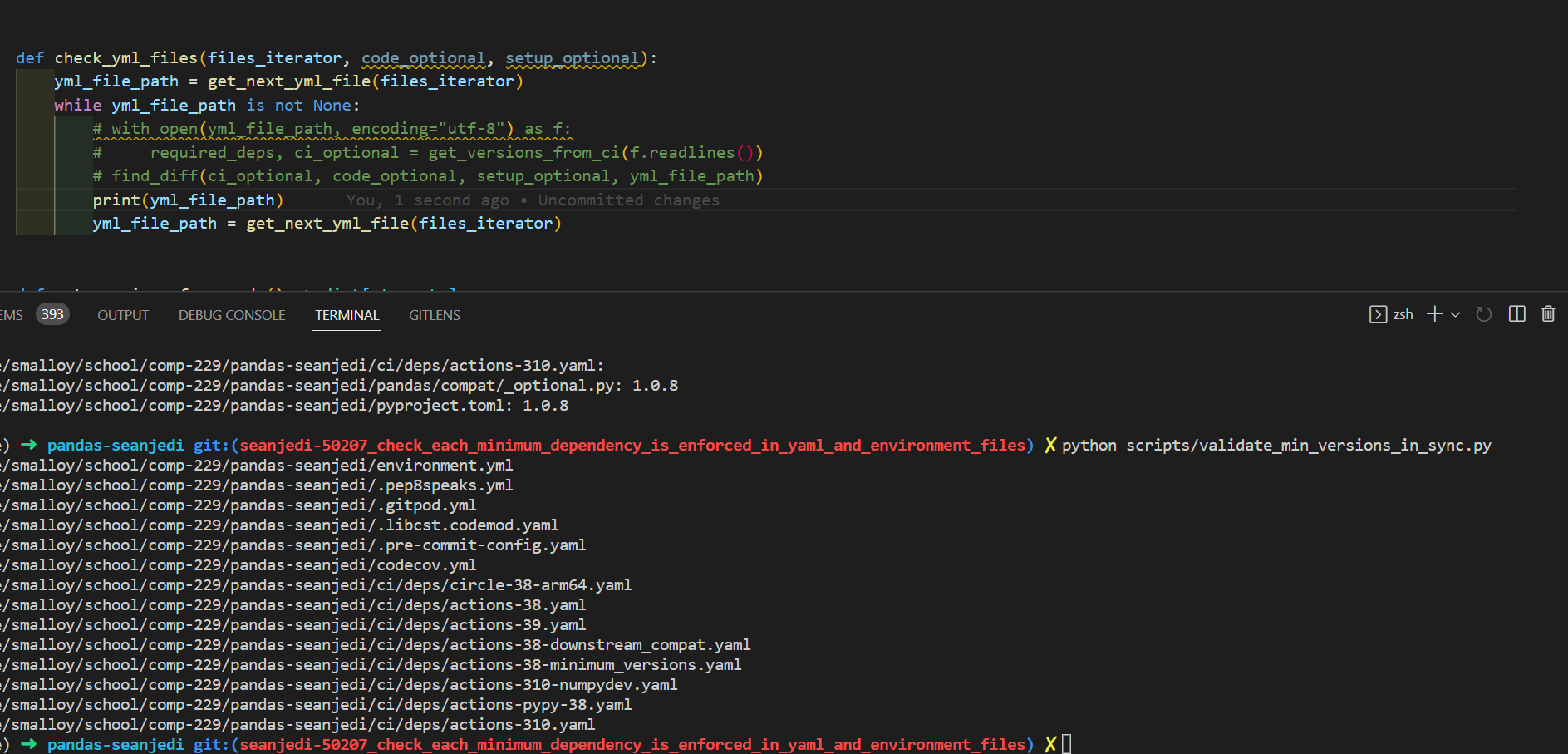Click '_optional.py: 1.0.8' terminal line

339,386
